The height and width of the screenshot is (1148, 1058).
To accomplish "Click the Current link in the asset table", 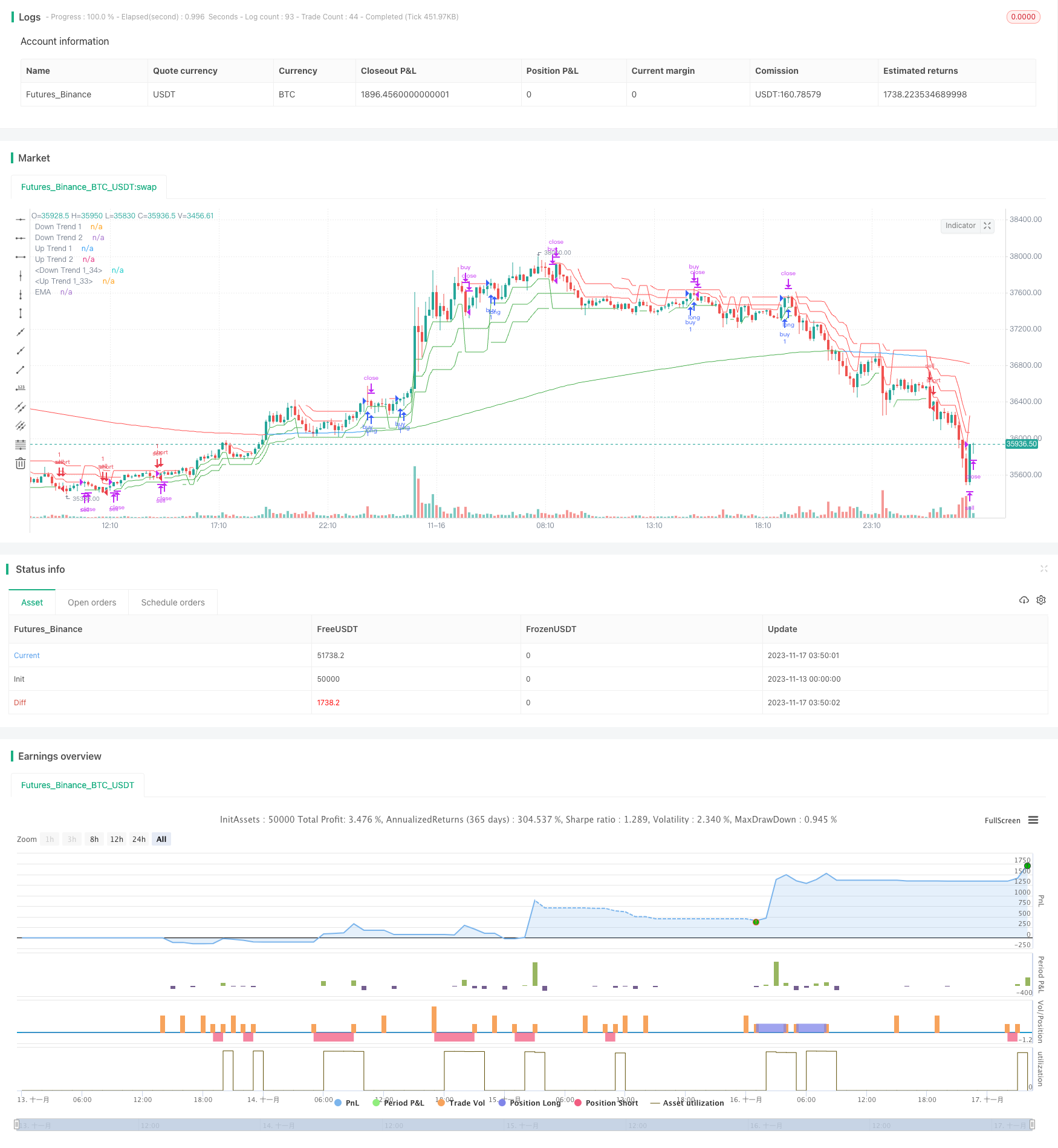I will click(27, 656).
